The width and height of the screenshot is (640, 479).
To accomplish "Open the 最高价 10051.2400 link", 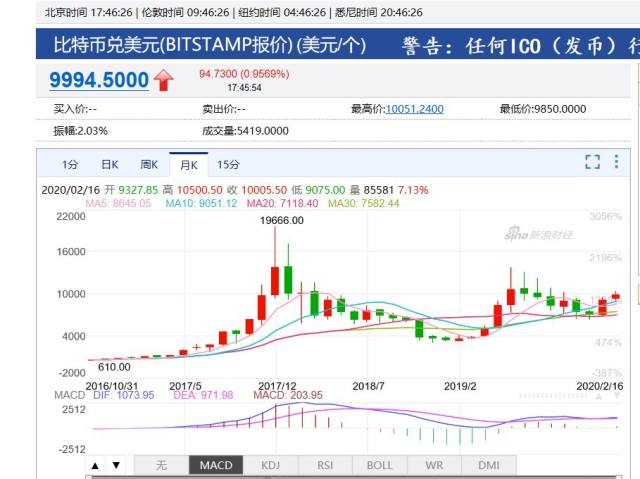I will (414, 109).
